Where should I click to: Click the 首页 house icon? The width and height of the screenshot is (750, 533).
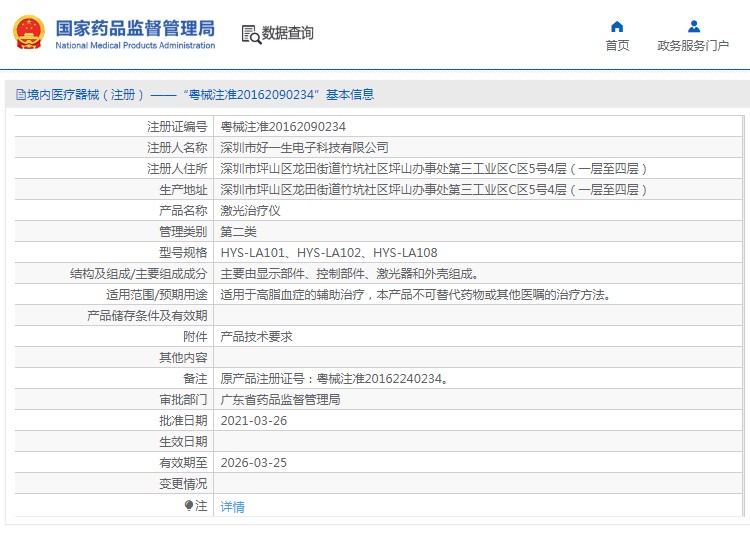(617, 26)
